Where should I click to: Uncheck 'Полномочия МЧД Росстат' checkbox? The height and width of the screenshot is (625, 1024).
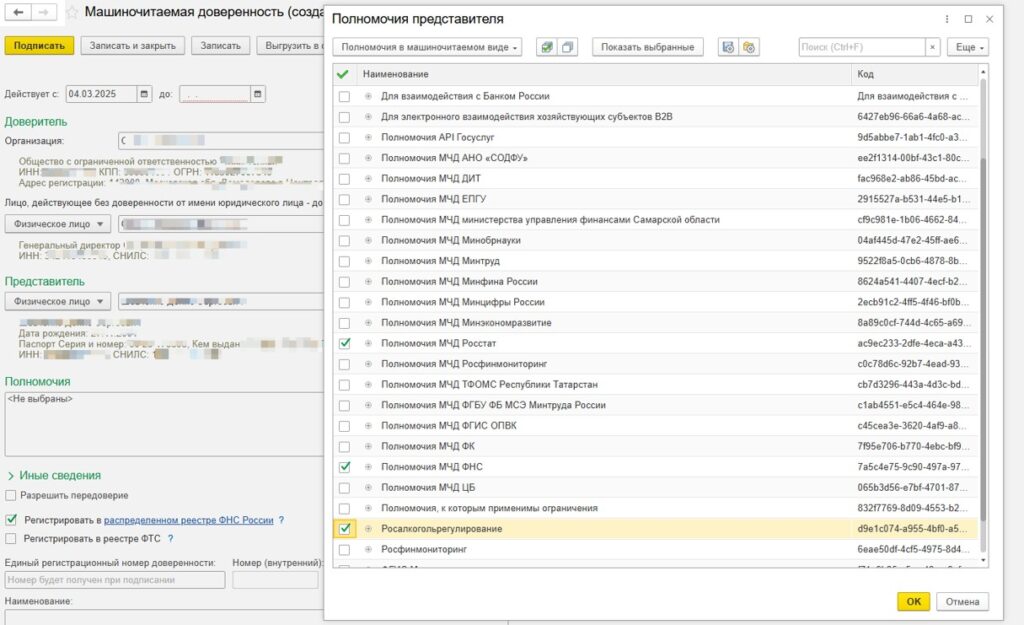pyautogui.click(x=344, y=344)
